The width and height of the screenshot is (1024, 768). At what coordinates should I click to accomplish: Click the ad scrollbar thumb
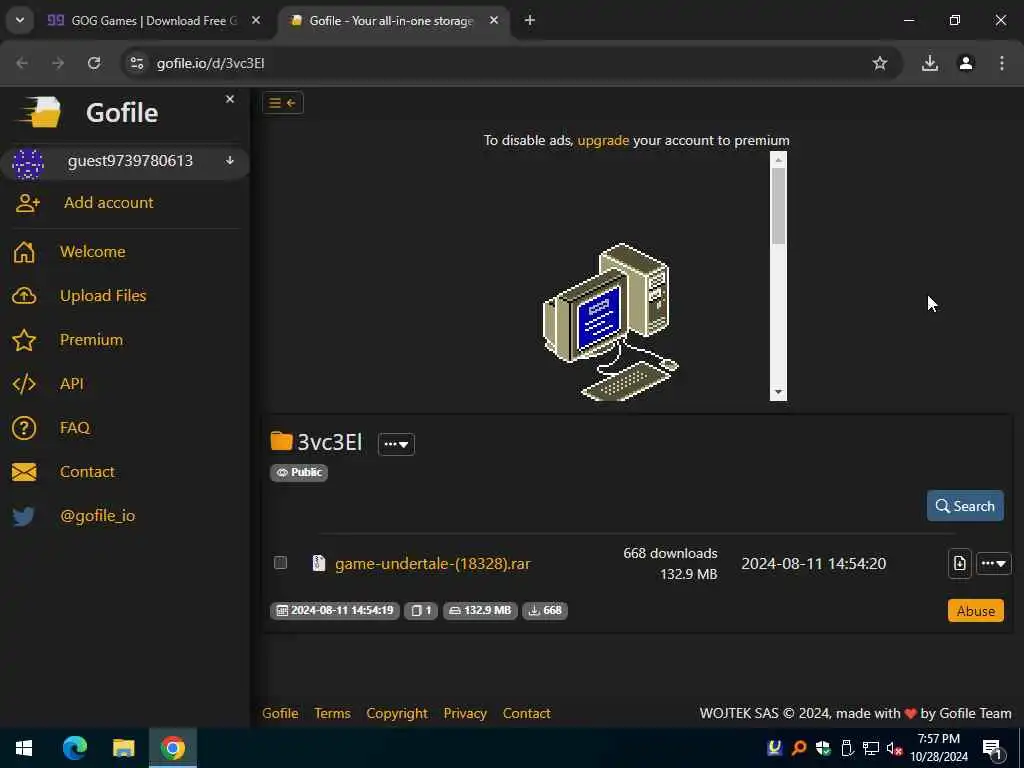coord(778,206)
